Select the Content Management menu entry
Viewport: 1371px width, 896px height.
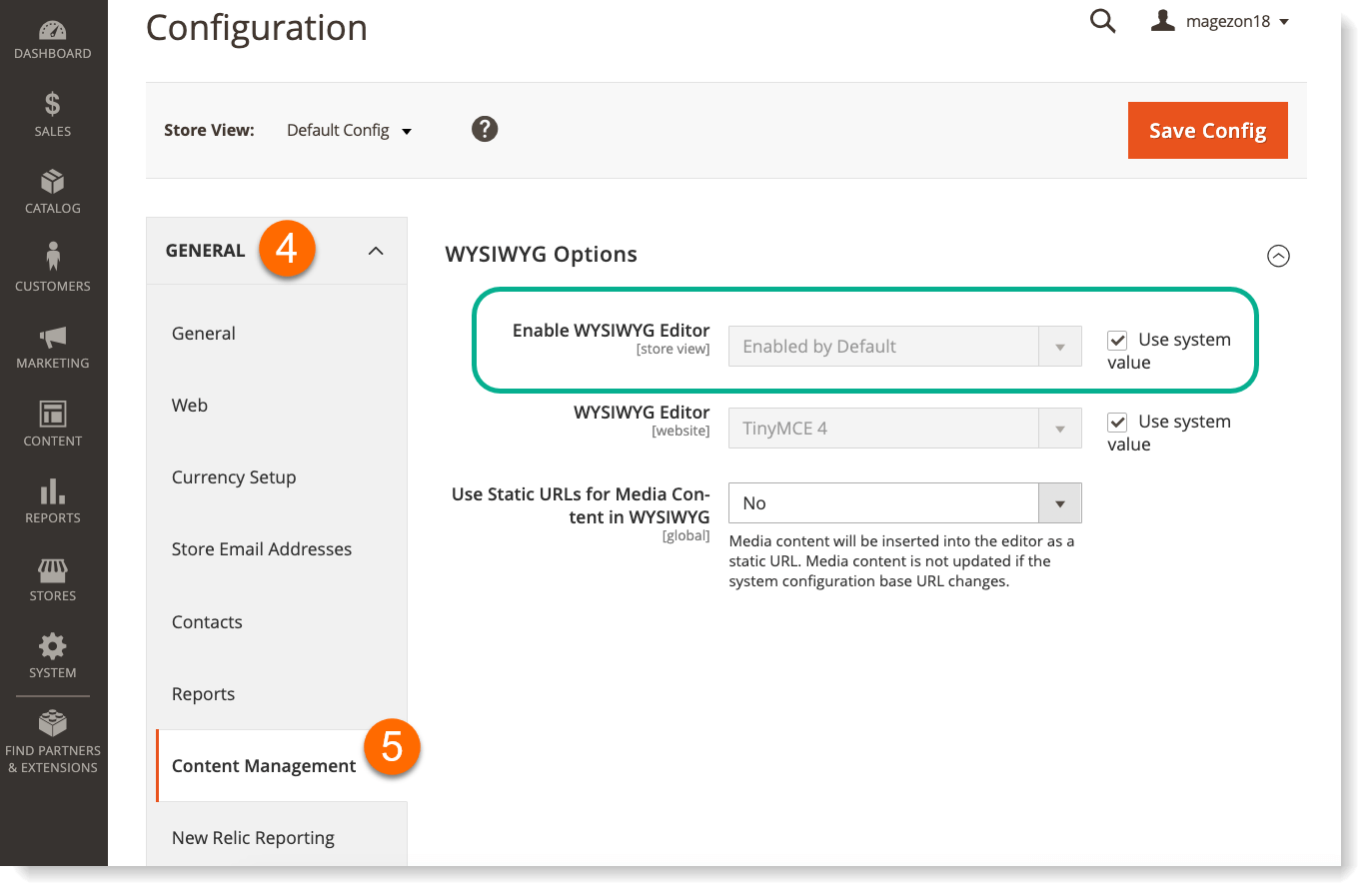tap(263, 765)
